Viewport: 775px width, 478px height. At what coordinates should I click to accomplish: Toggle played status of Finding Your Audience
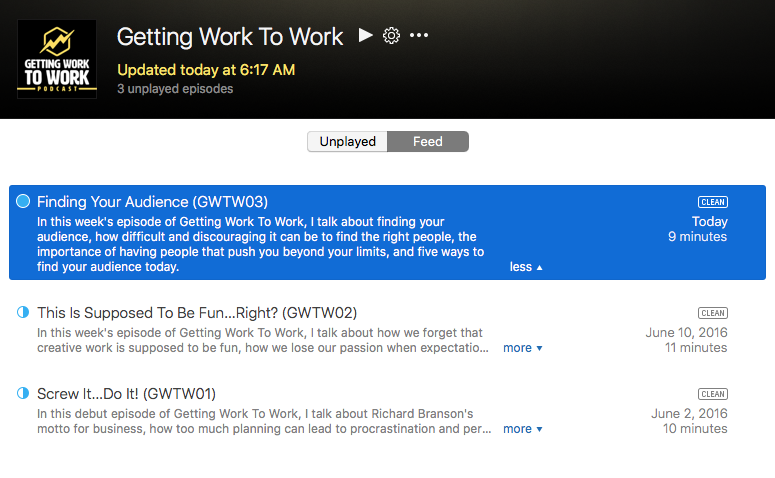click(23, 201)
